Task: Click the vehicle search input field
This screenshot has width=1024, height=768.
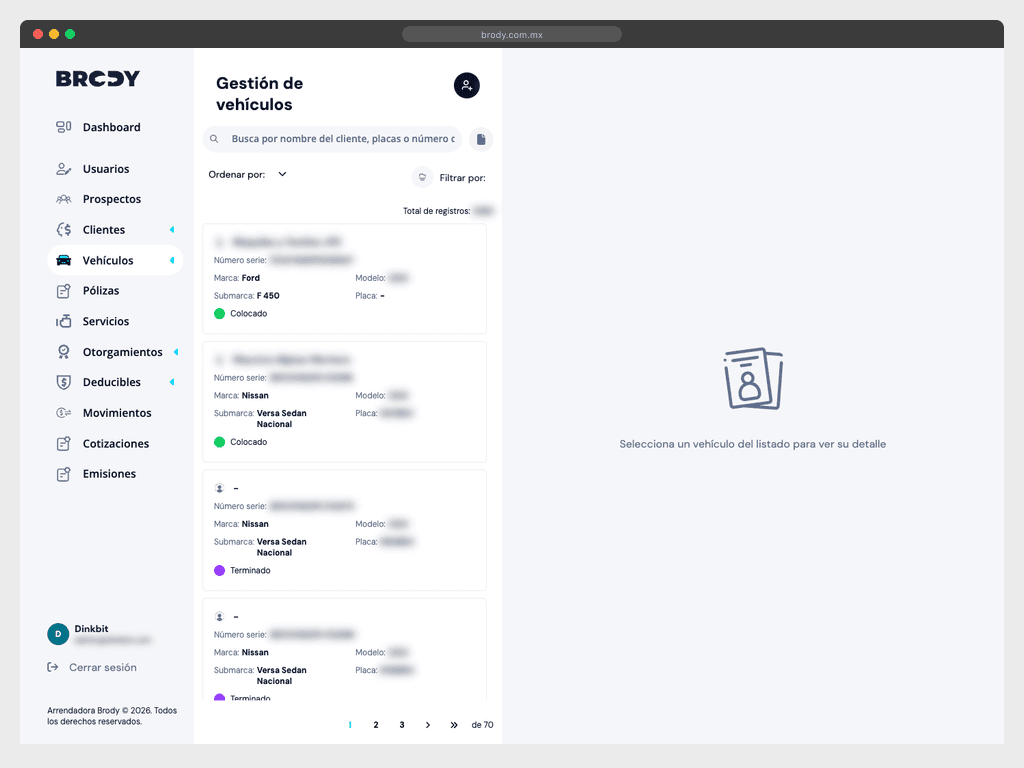Action: [x=332, y=139]
